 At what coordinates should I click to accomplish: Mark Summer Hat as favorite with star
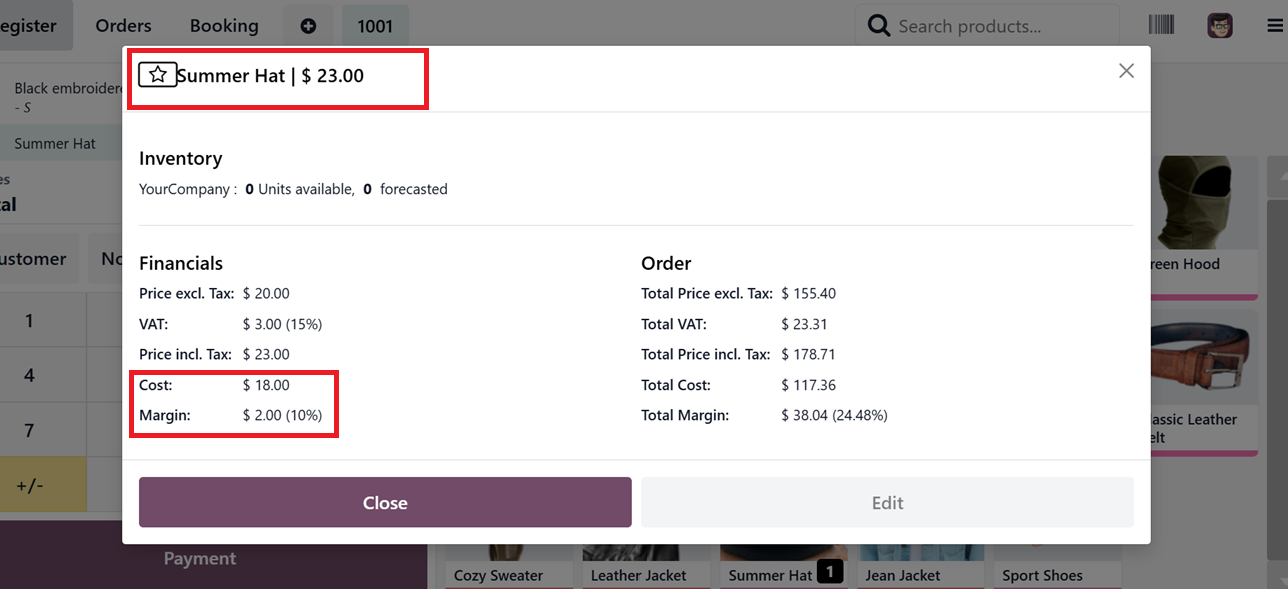(x=157, y=75)
